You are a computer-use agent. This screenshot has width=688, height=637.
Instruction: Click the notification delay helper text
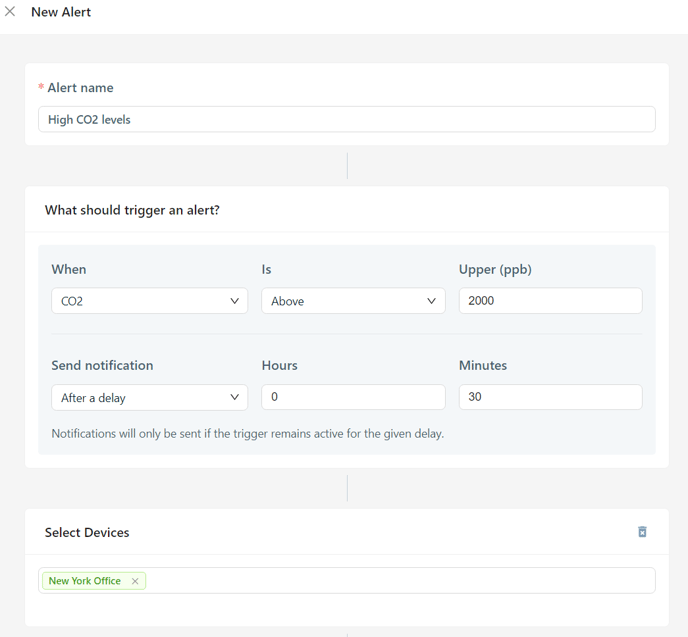[x=247, y=434]
